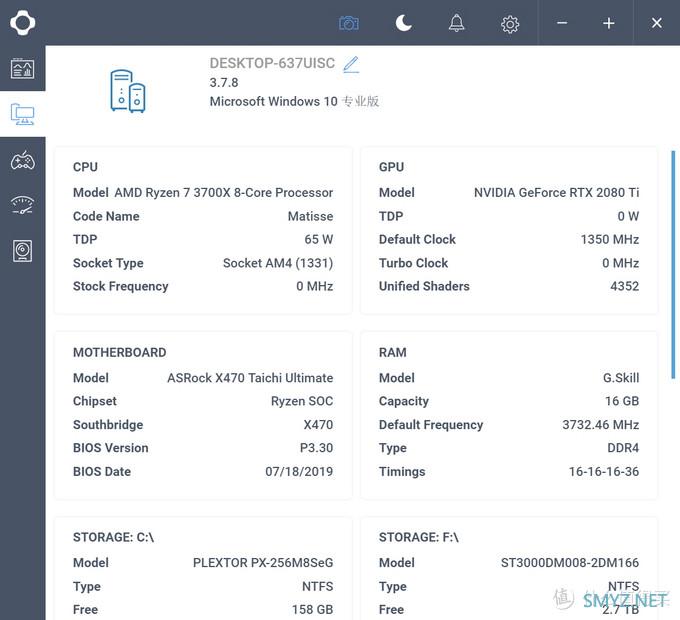Take a screenshot with the camera icon
This screenshot has width=680, height=620.
[349, 23]
